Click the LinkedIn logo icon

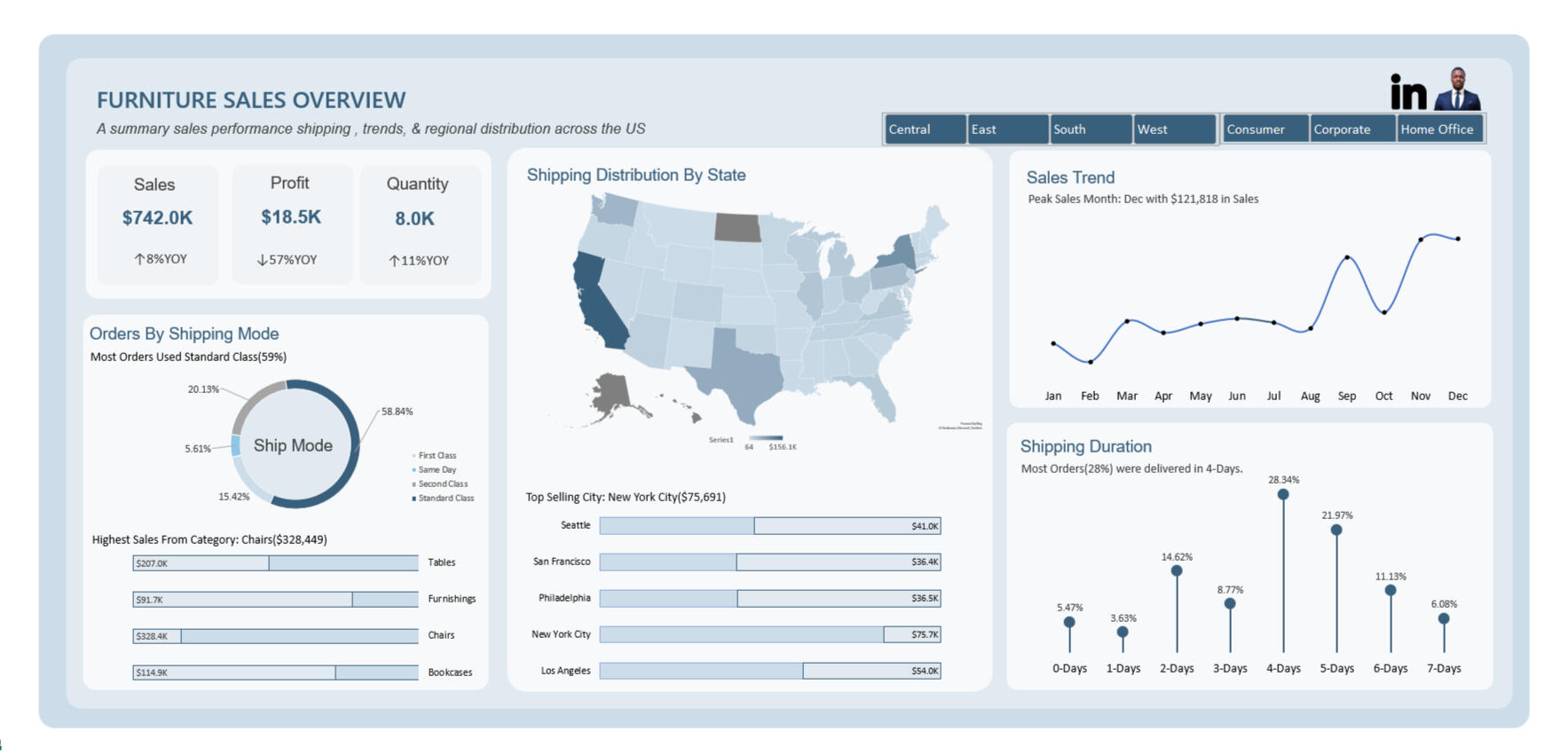click(1407, 92)
